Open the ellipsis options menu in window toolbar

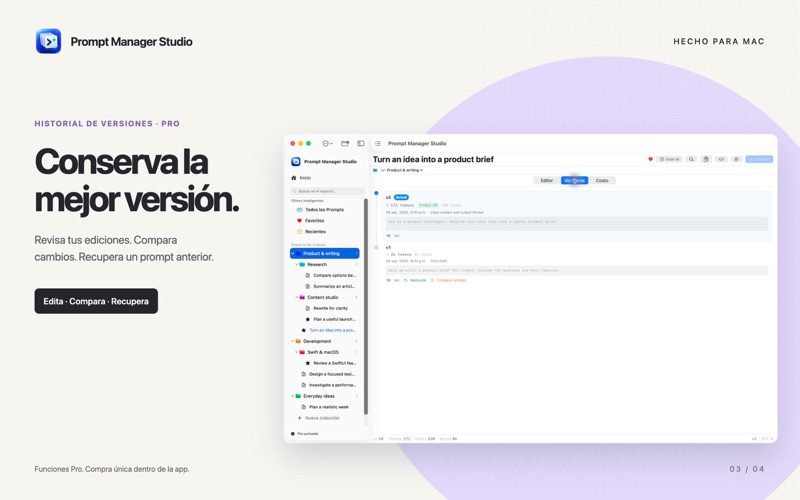coord(327,143)
